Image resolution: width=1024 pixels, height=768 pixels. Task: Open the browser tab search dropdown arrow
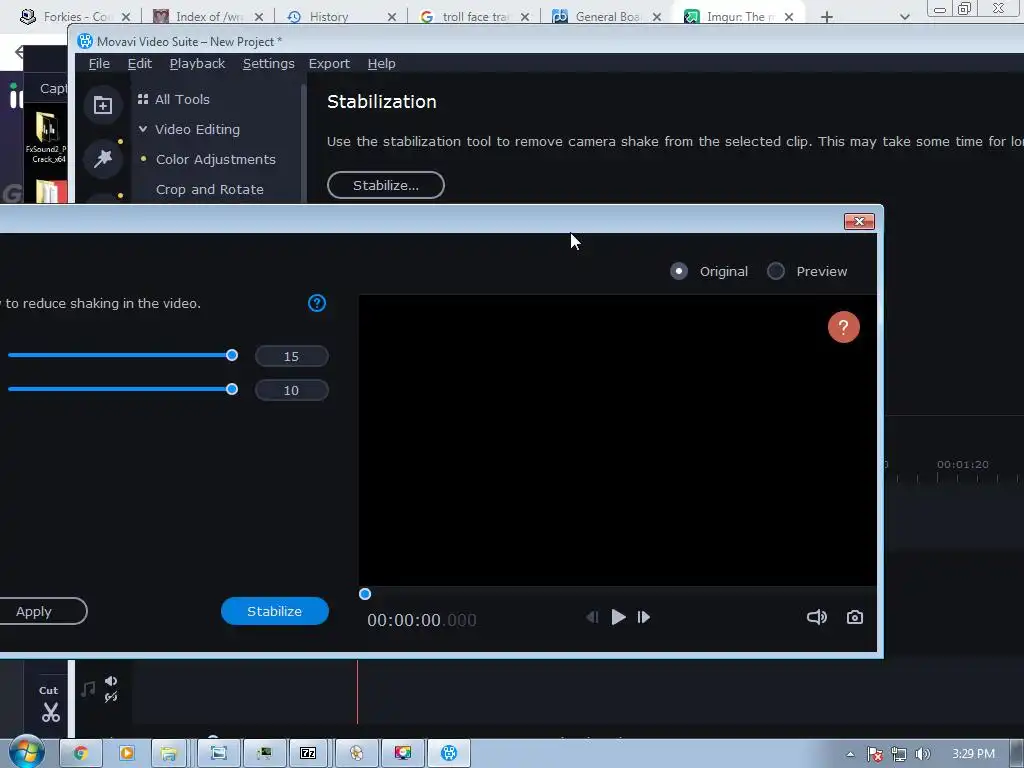click(904, 17)
